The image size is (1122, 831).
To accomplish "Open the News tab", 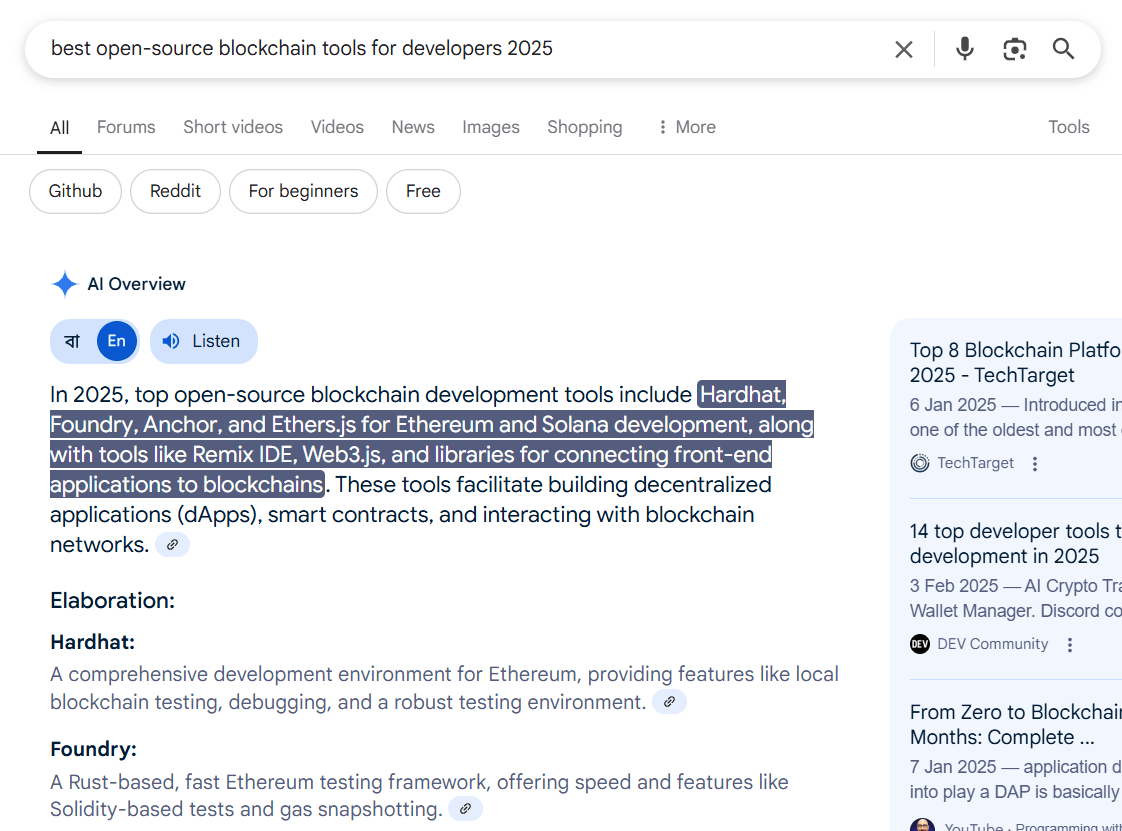I will tap(413, 127).
